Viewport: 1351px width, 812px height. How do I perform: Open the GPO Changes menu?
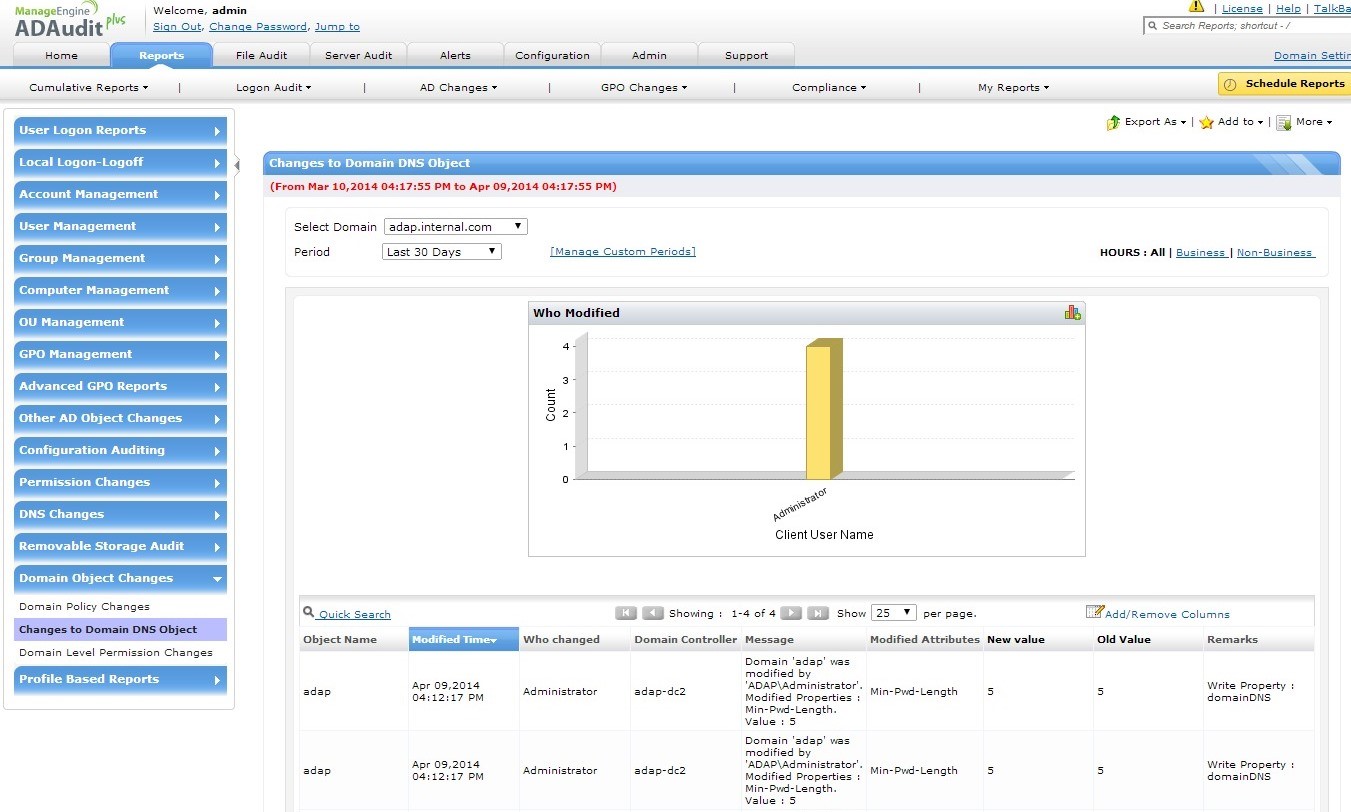pyautogui.click(x=643, y=88)
